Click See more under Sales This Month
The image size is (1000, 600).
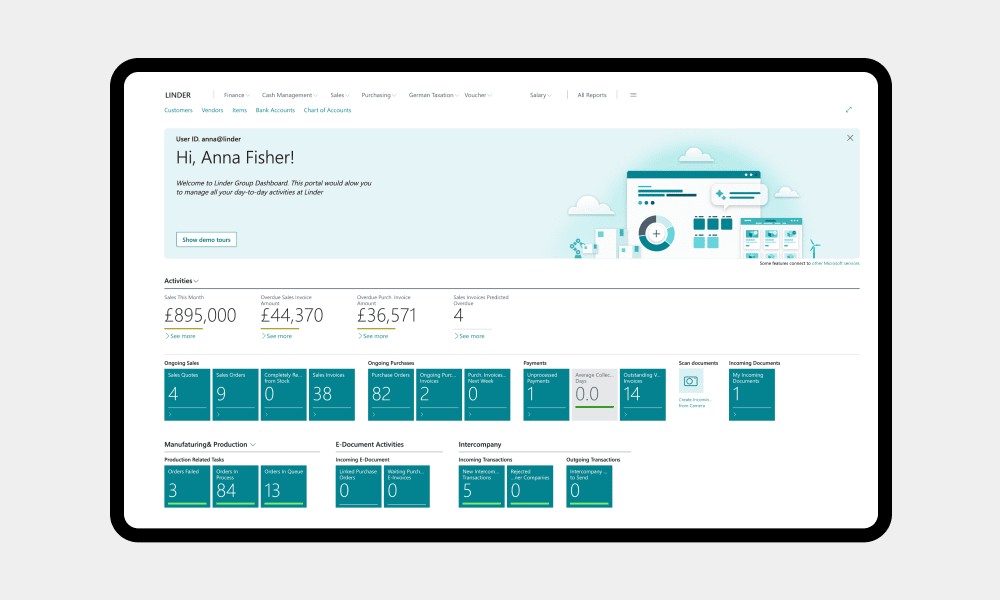click(180, 336)
